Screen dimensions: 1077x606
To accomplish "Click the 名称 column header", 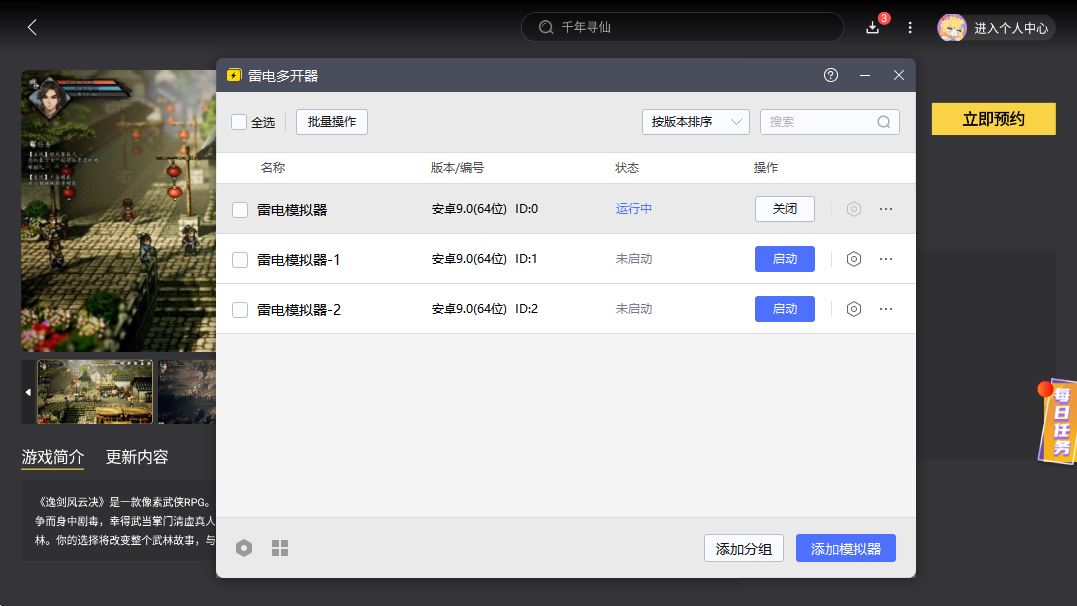I will point(273,168).
